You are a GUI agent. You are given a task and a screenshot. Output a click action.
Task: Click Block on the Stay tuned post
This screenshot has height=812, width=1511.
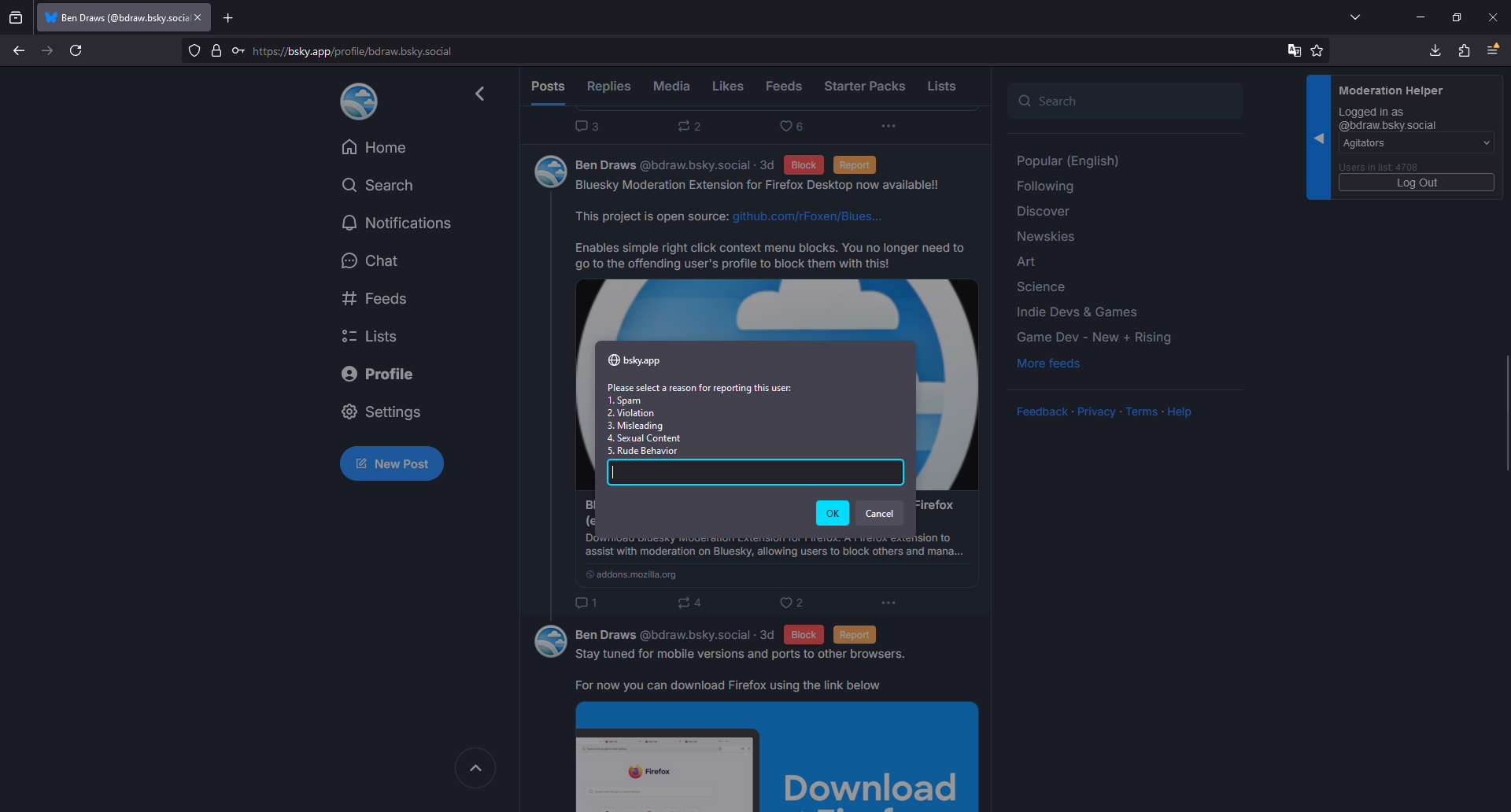[x=804, y=635]
